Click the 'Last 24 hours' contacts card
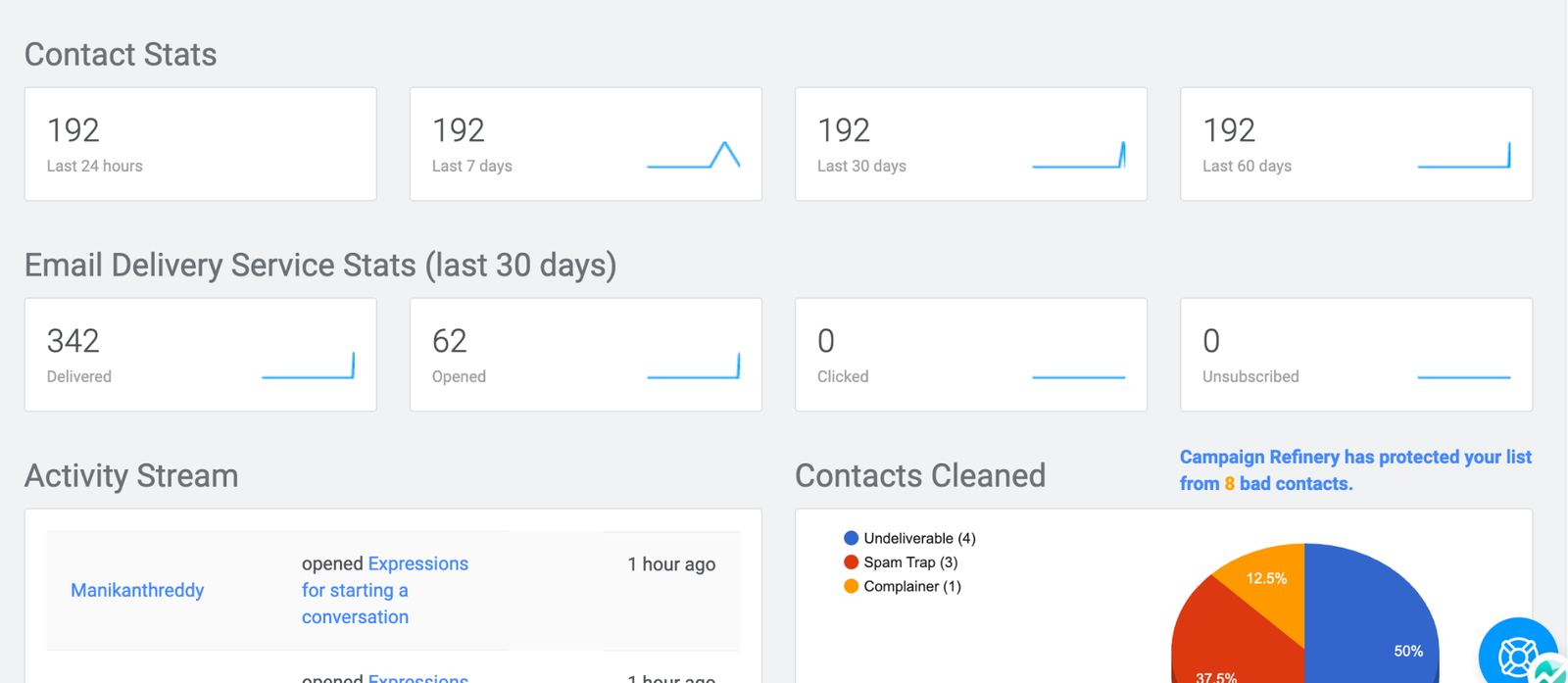The image size is (1568, 683). point(201,144)
